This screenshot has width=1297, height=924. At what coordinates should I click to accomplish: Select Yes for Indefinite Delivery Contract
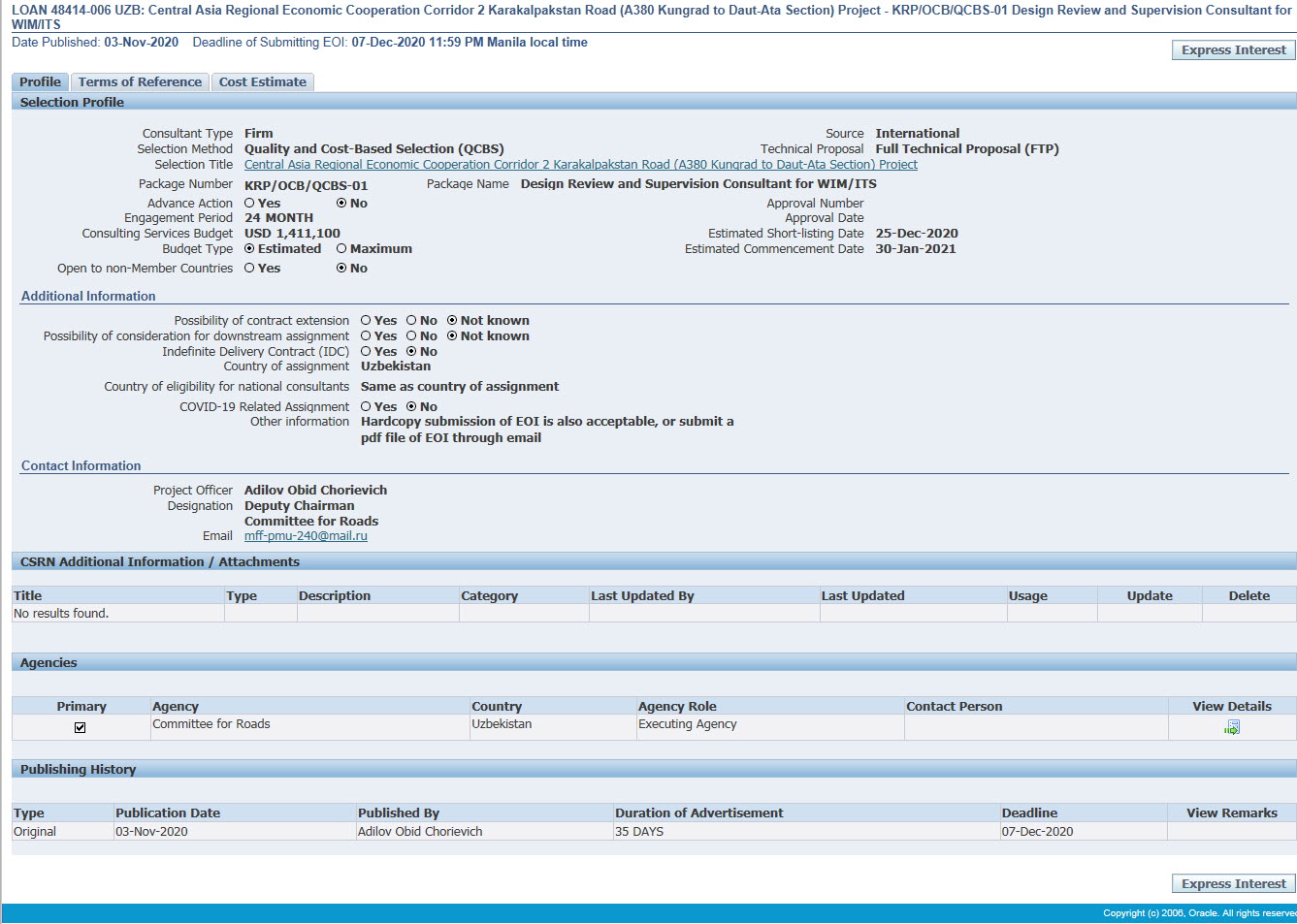click(x=366, y=352)
